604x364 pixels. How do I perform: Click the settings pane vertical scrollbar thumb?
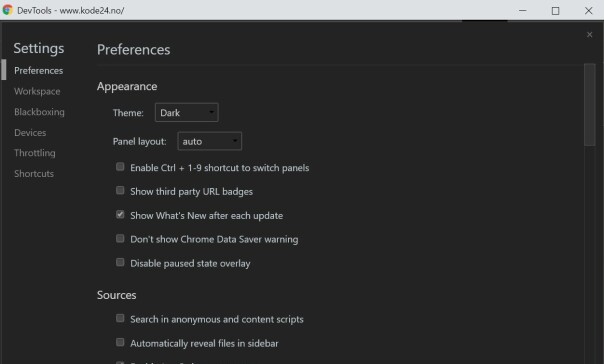[x=589, y=105]
